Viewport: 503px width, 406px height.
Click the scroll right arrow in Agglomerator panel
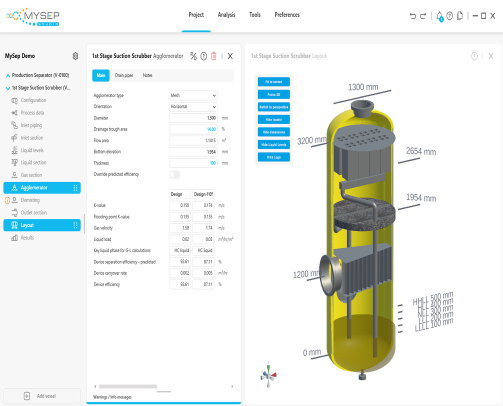tap(232, 387)
